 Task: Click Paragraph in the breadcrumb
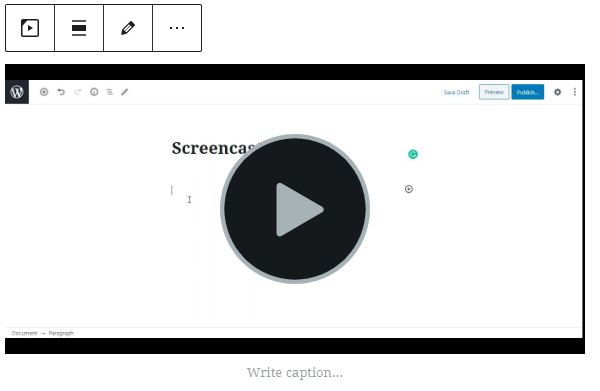tap(61, 333)
